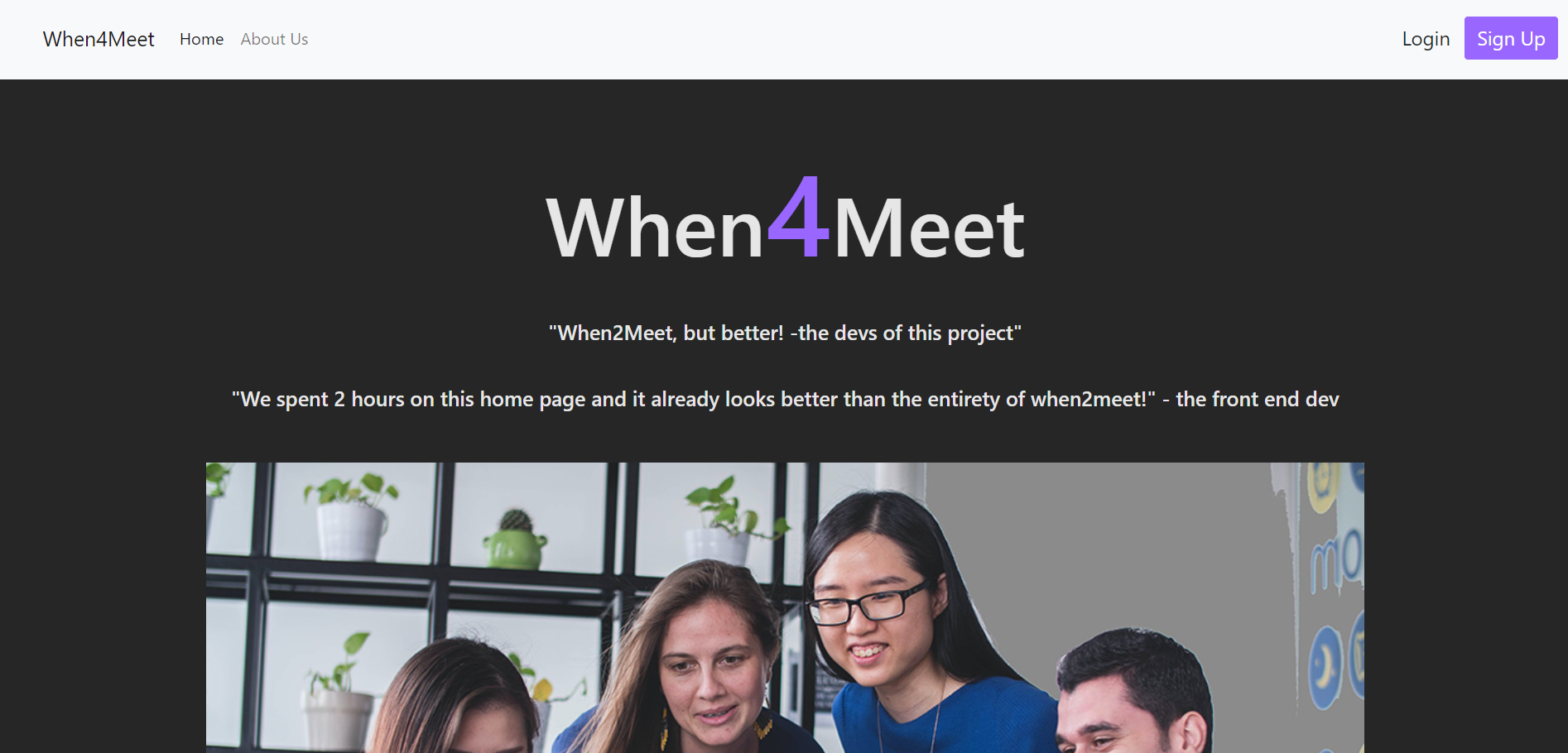Open the About Us page
This screenshot has width=1568, height=753.
274,39
